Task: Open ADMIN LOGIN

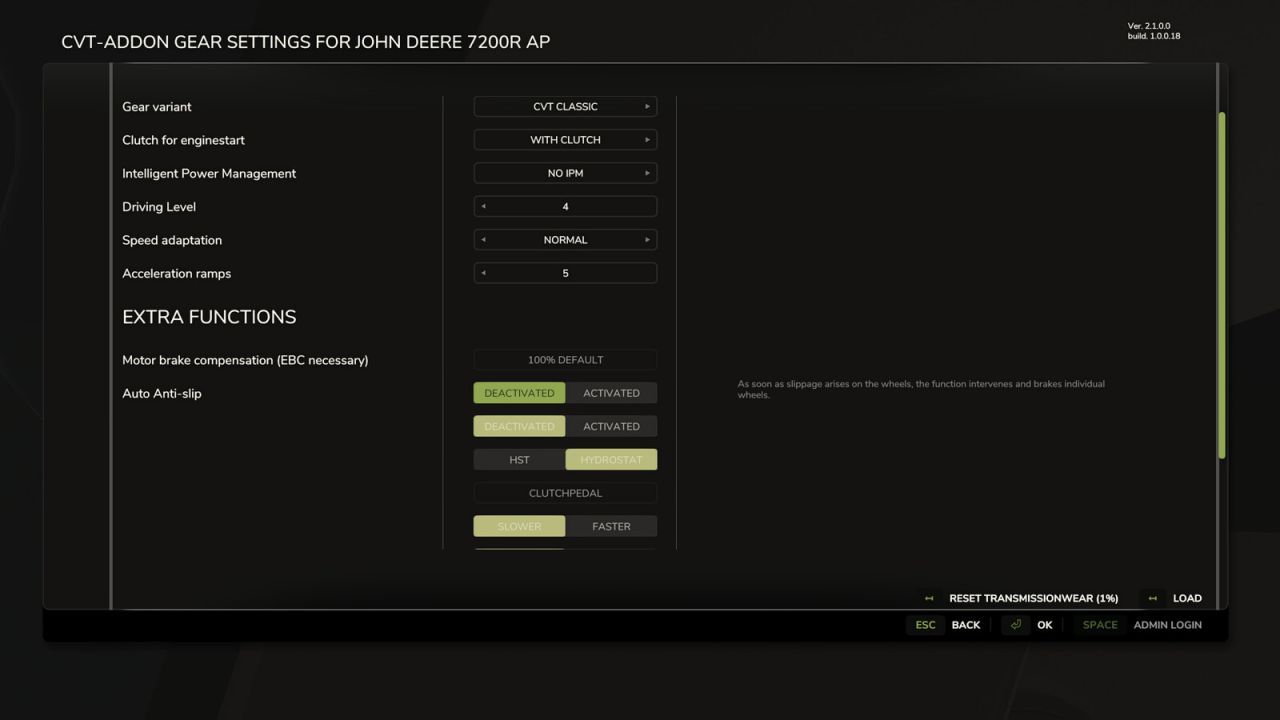Action: point(1167,624)
